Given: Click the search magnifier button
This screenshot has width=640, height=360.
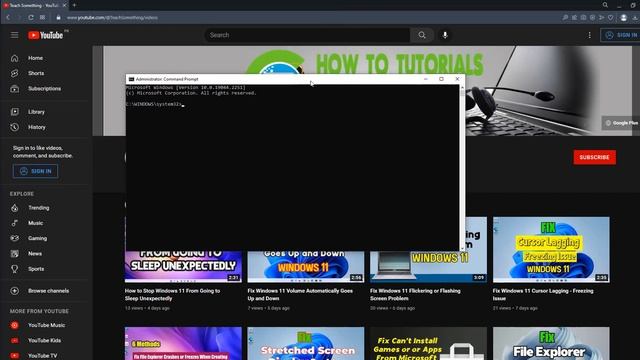Looking at the screenshot, I should click(x=422, y=35).
